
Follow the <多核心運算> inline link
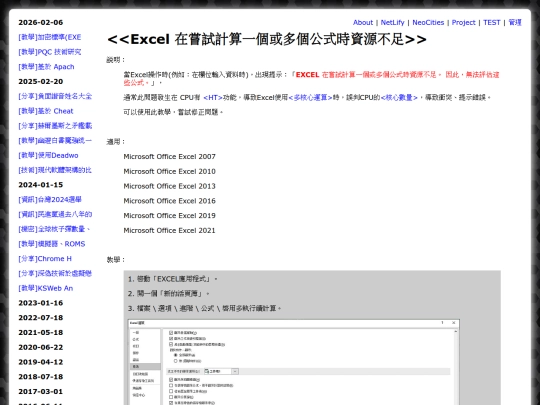coord(310,98)
